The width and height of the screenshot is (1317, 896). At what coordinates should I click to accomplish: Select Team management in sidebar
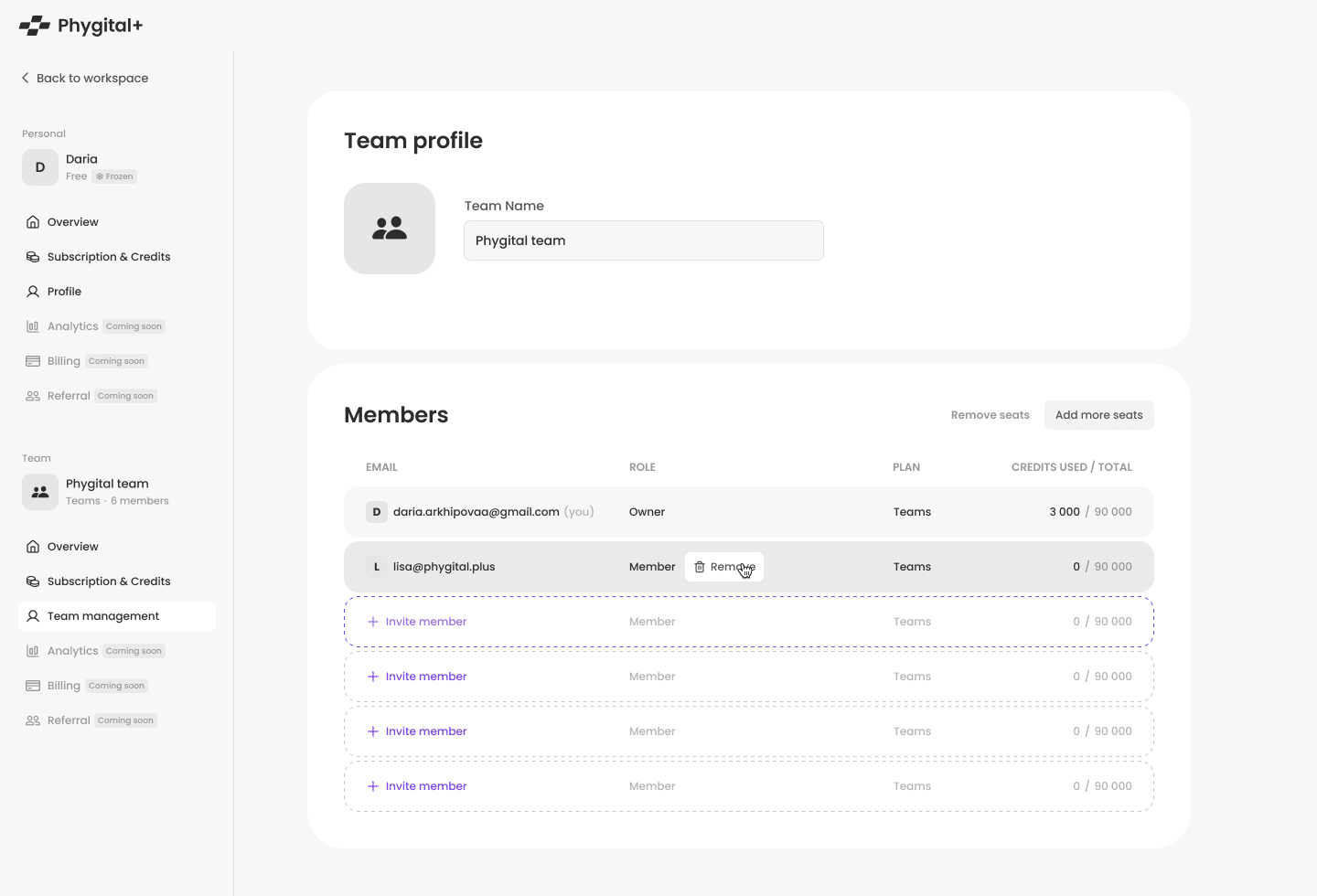tap(102, 616)
